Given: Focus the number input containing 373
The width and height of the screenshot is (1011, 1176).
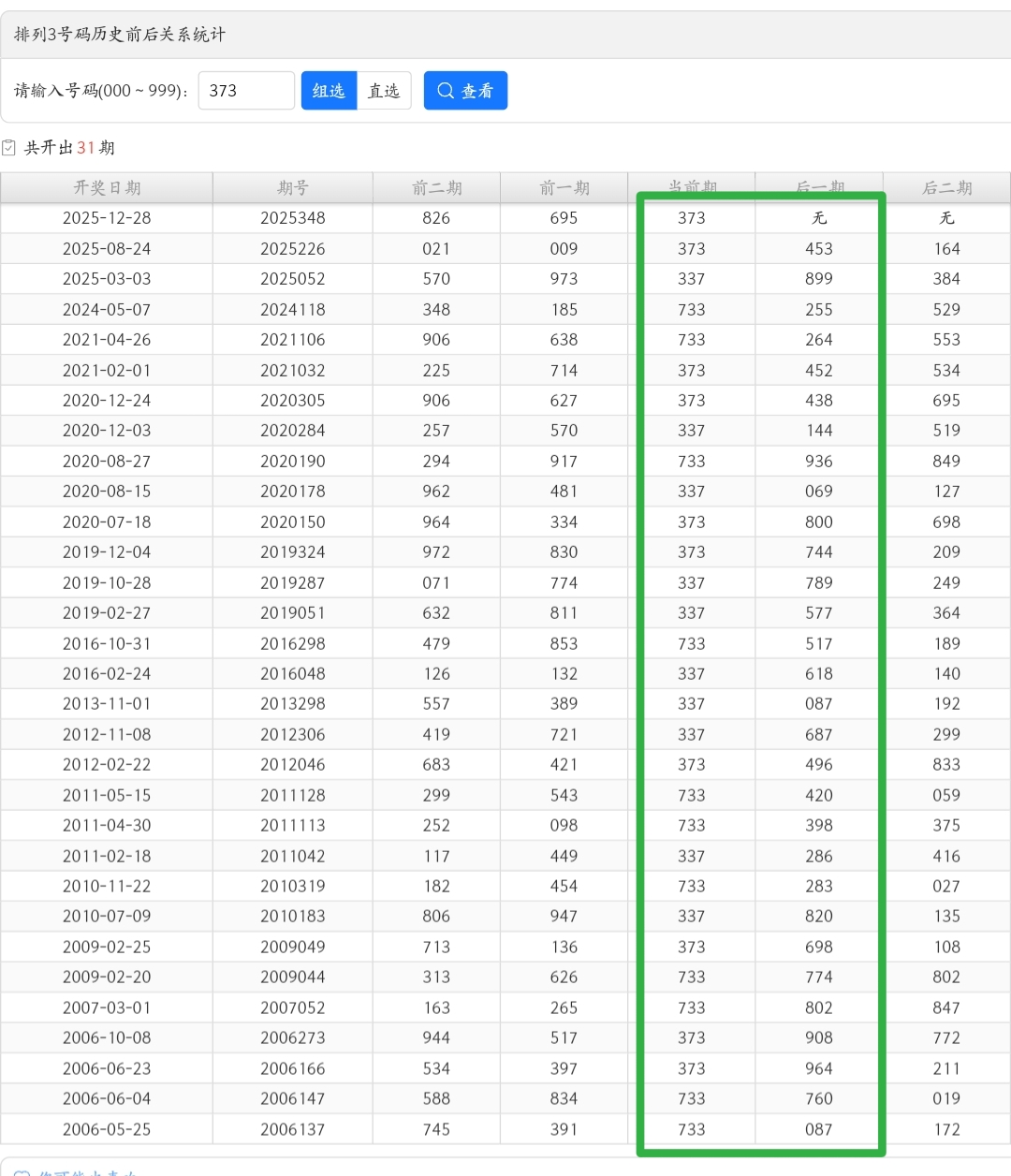Looking at the screenshot, I should pyautogui.click(x=246, y=91).
